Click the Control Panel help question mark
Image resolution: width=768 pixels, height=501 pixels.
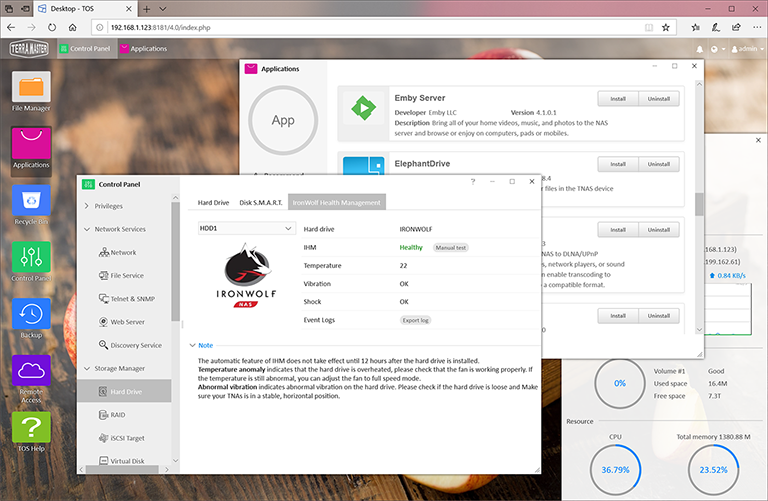pos(473,182)
